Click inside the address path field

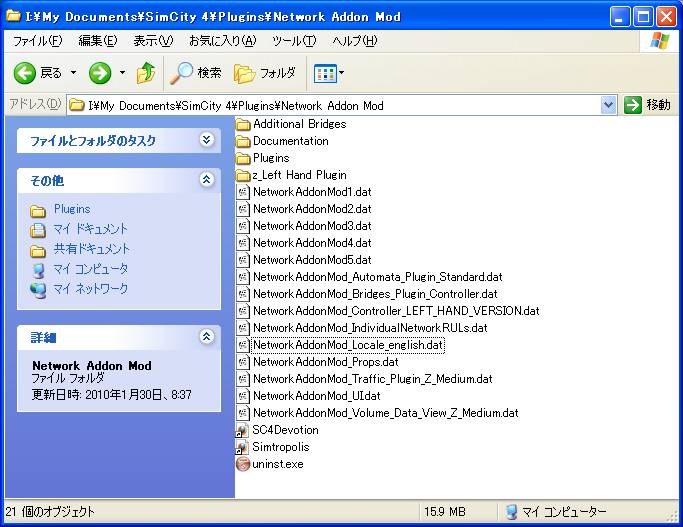point(335,105)
